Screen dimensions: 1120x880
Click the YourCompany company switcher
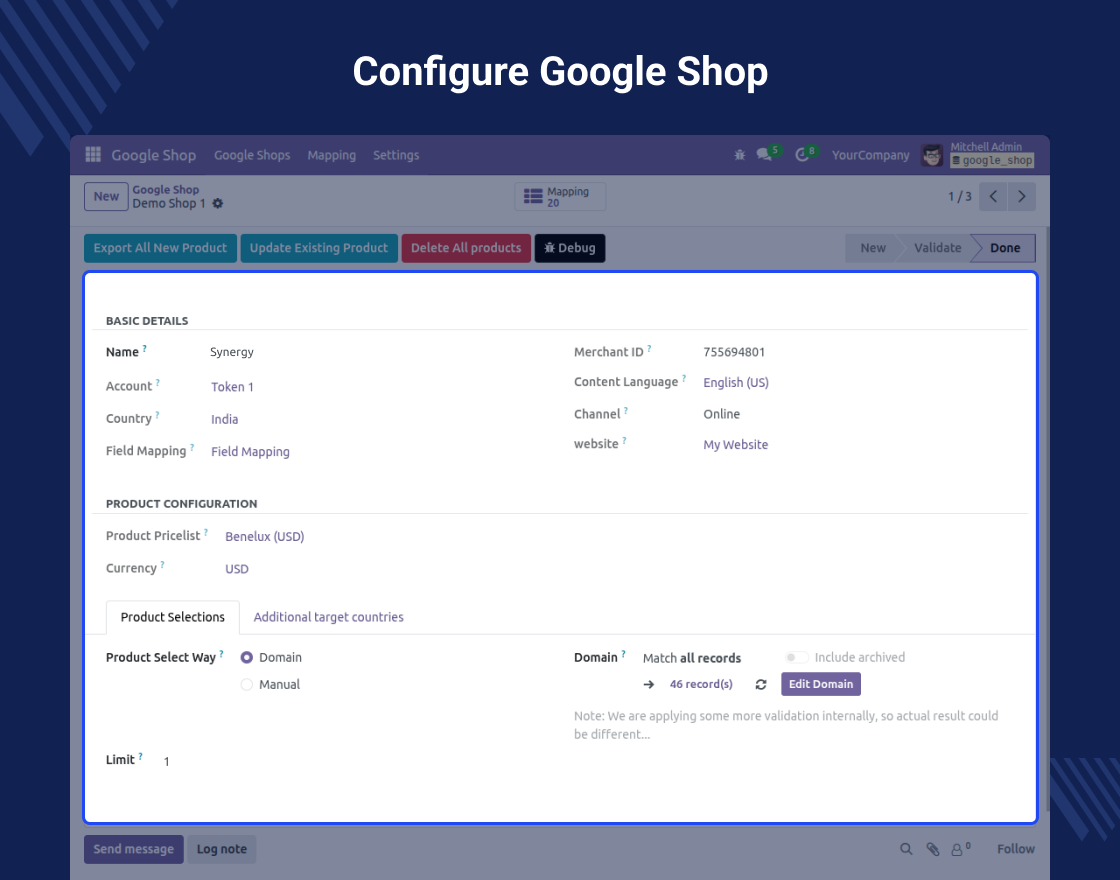(x=870, y=155)
